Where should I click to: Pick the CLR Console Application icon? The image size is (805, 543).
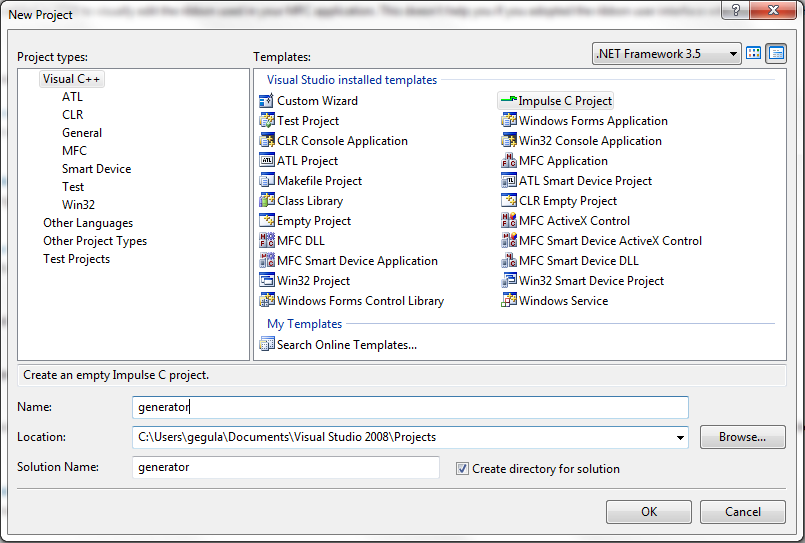pyautogui.click(x=266, y=141)
